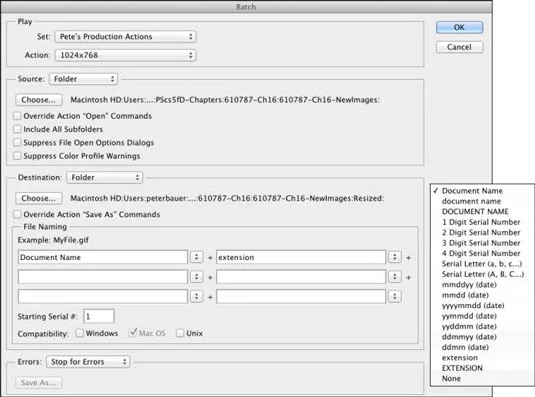This screenshot has height=397, width=535.
Task: Click the Cancel button
Action: click(x=459, y=47)
